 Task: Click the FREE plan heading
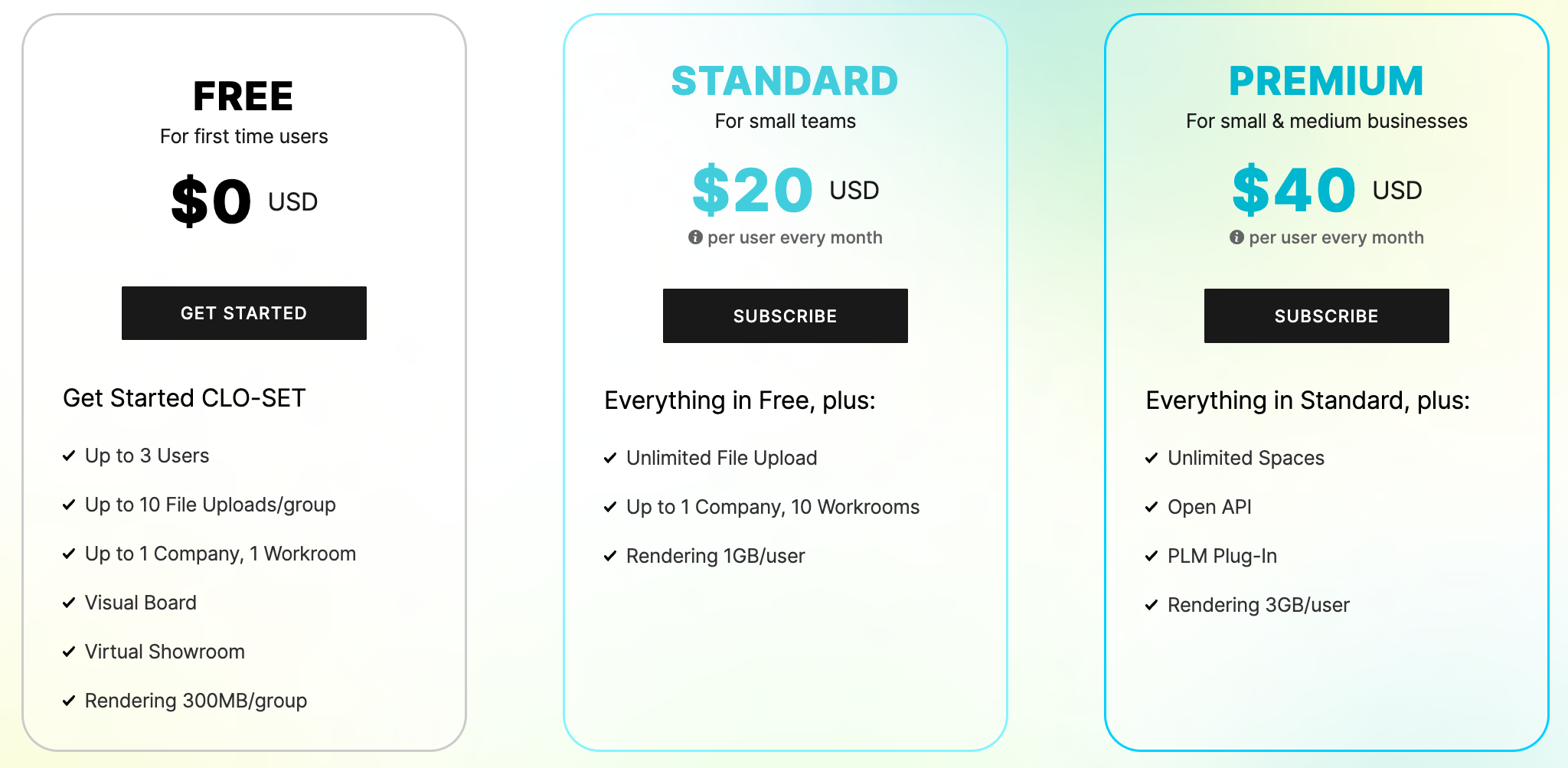tap(243, 96)
